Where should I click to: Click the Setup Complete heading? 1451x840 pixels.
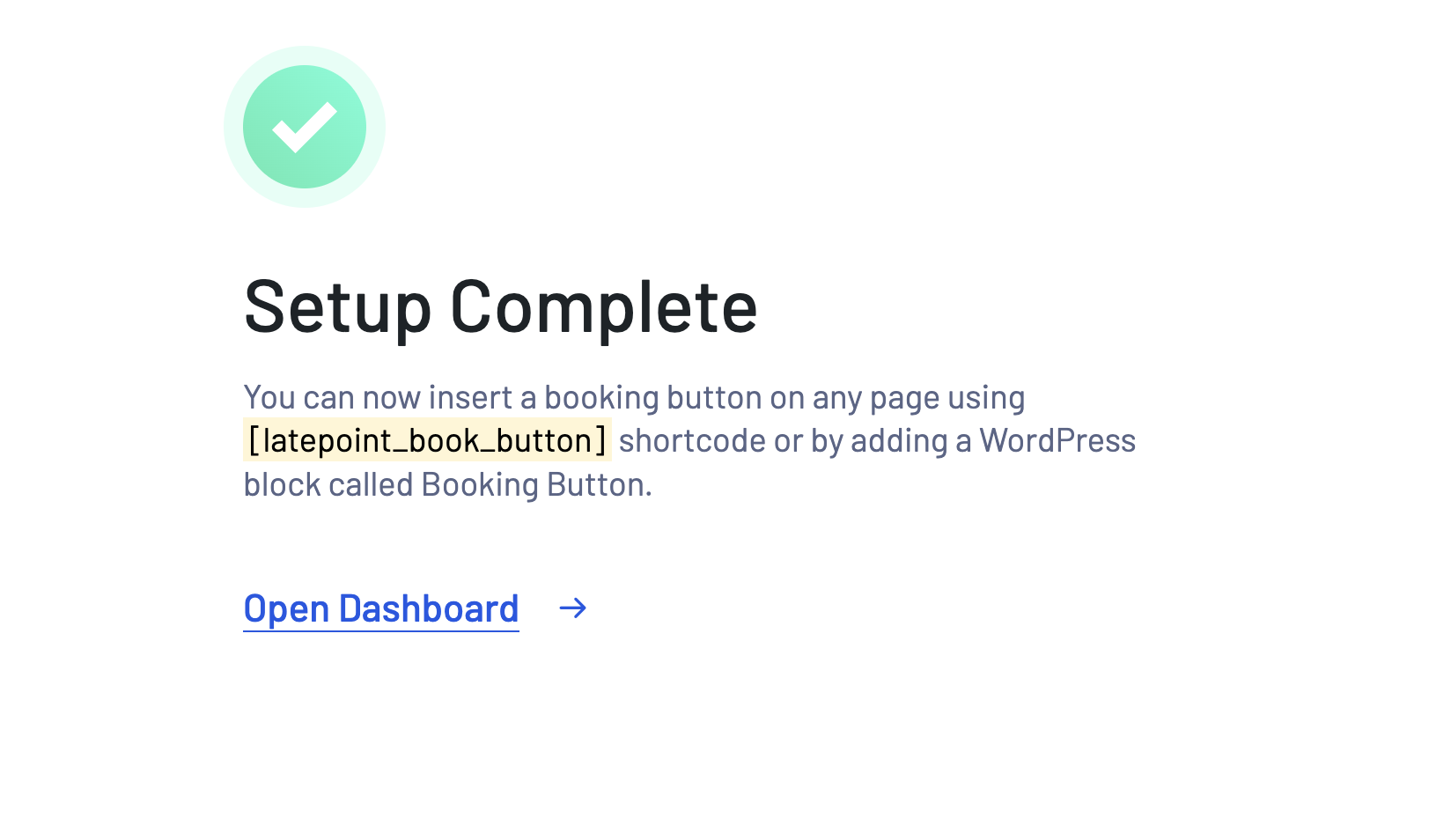coord(500,307)
